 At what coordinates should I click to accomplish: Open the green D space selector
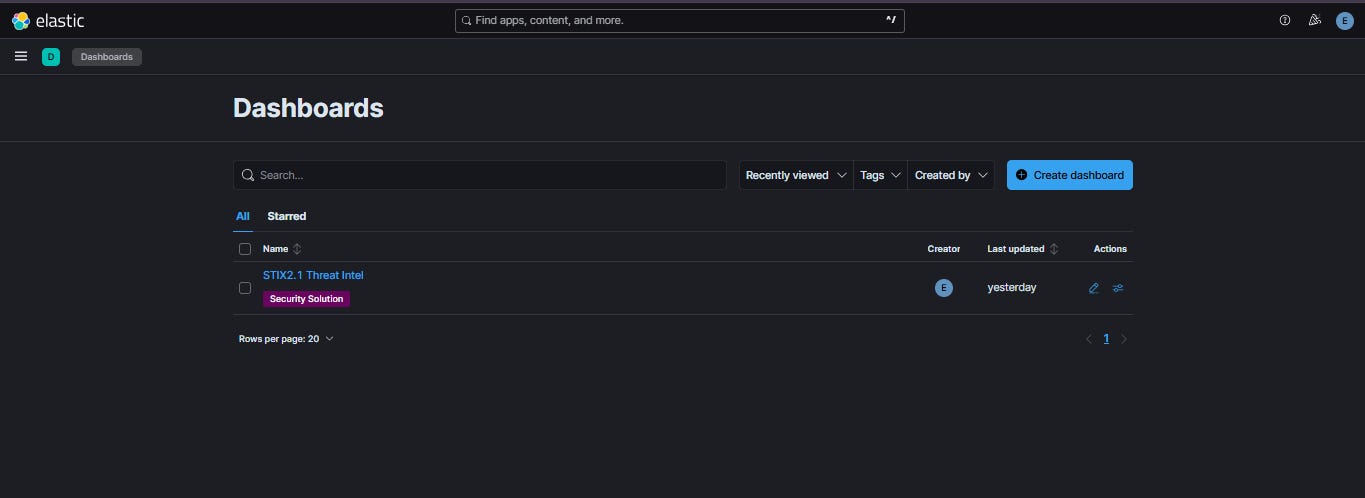51,57
